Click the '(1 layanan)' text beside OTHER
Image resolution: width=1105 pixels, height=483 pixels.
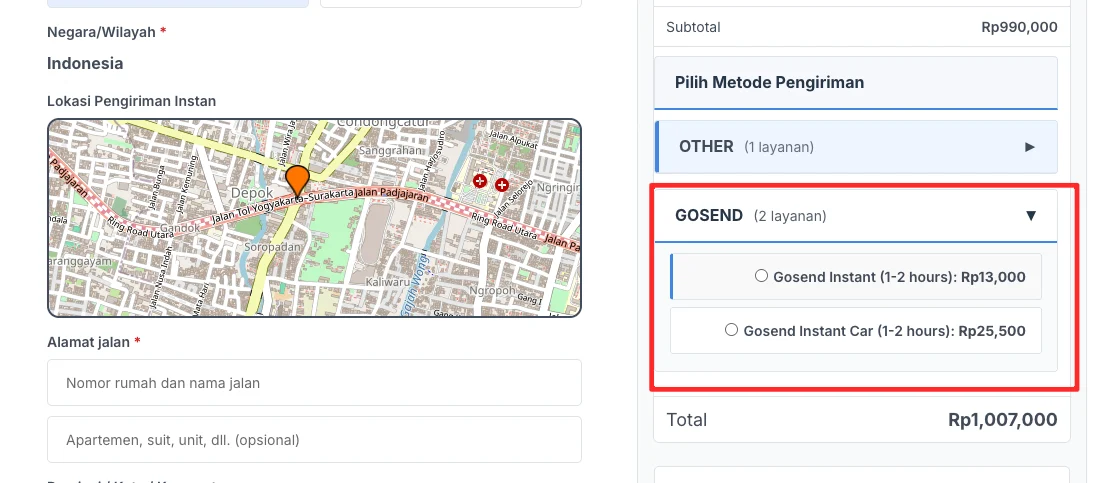pyautogui.click(x=778, y=147)
